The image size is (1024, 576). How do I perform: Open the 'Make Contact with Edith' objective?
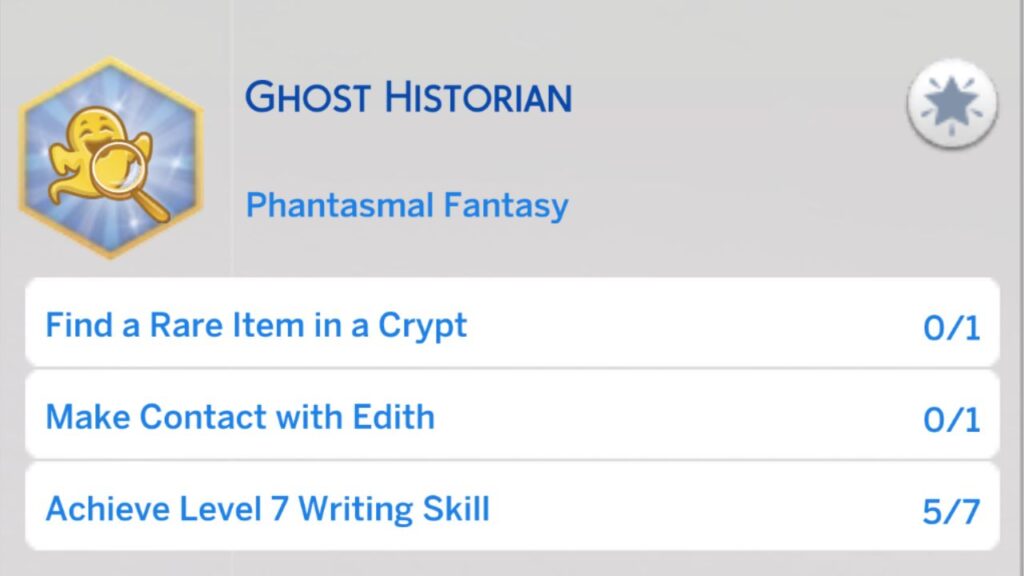(240, 416)
